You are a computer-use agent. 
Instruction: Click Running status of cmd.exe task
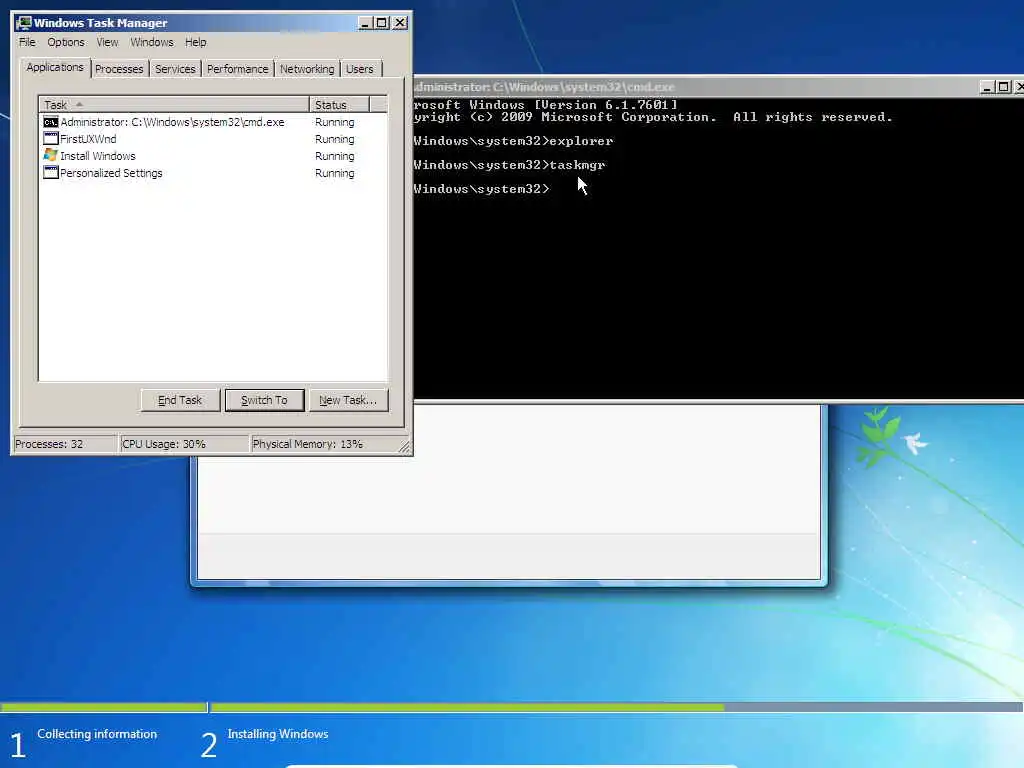[334, 122]
